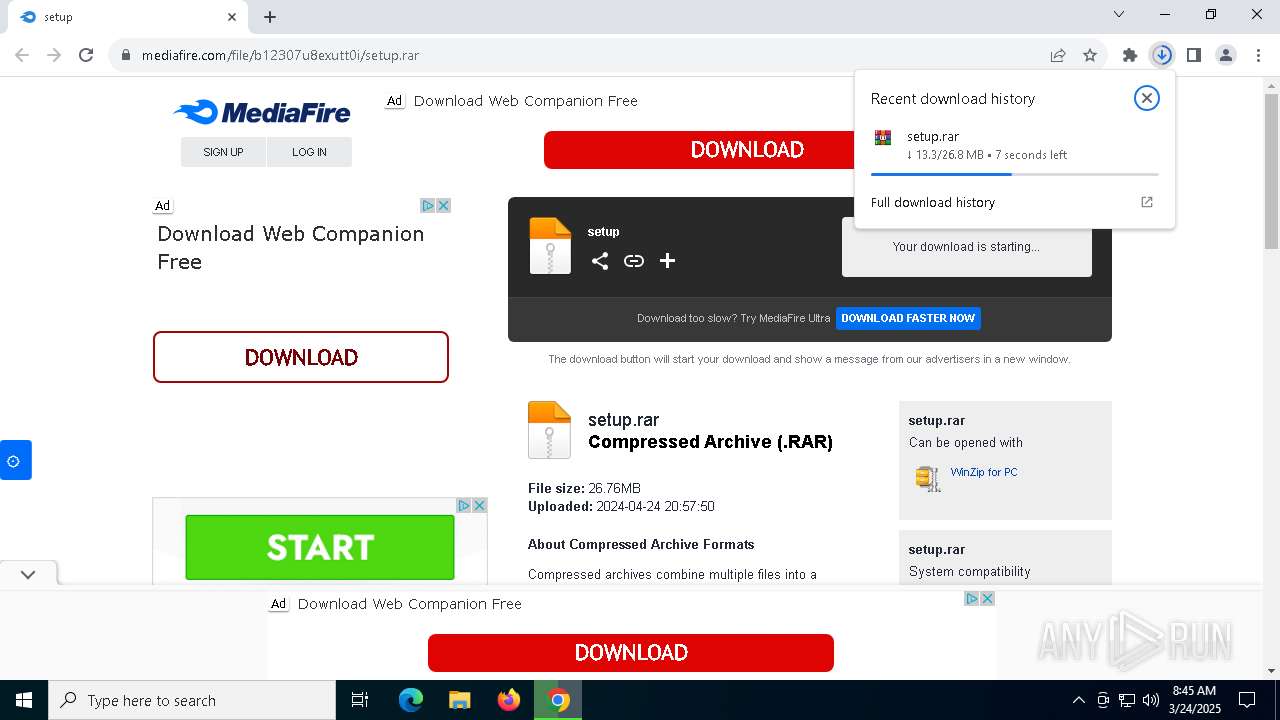Click the share page icon in address bar

coord(1058,55)
